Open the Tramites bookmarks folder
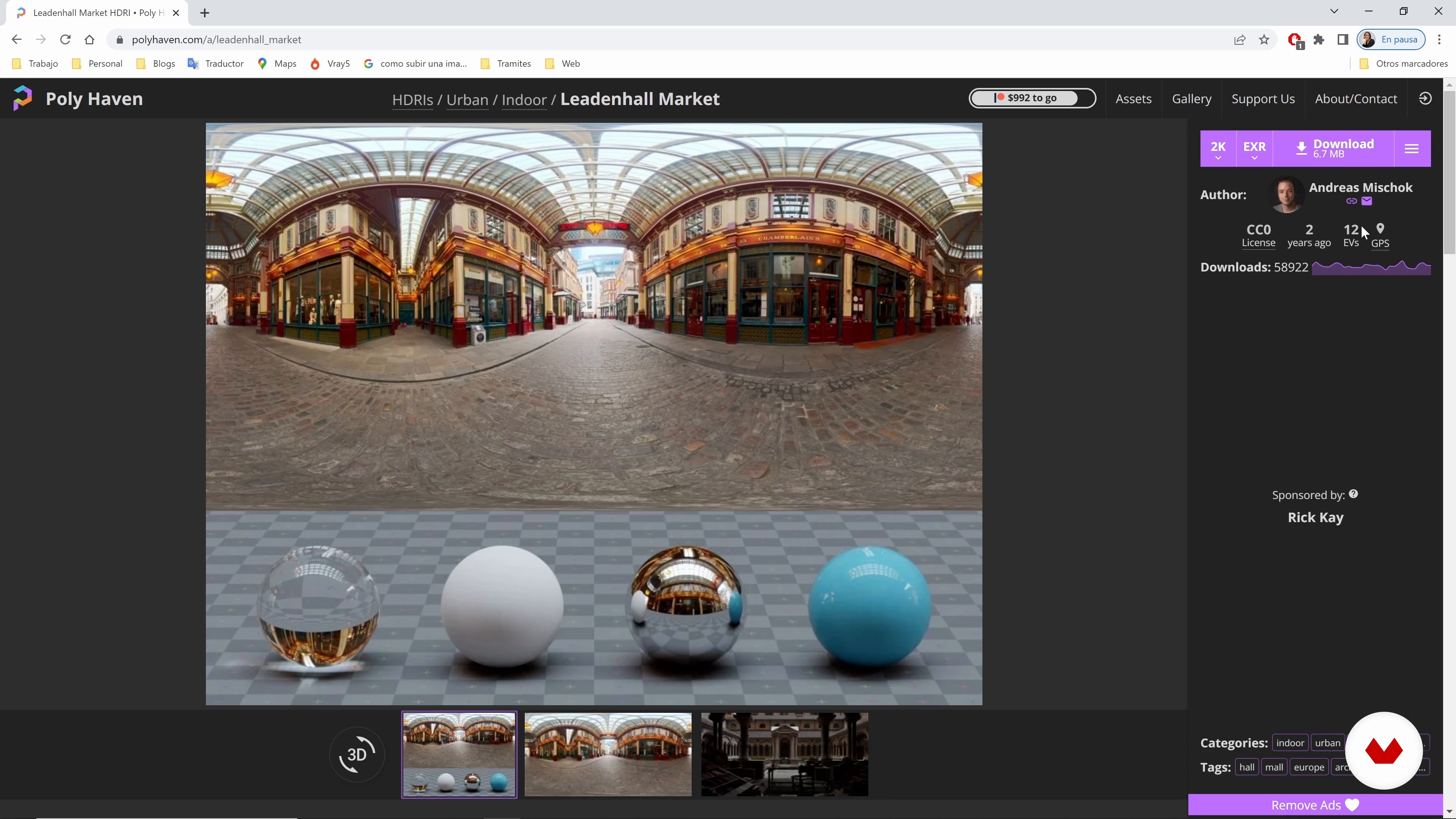The image size is (1456, 819). pos(506,63)
